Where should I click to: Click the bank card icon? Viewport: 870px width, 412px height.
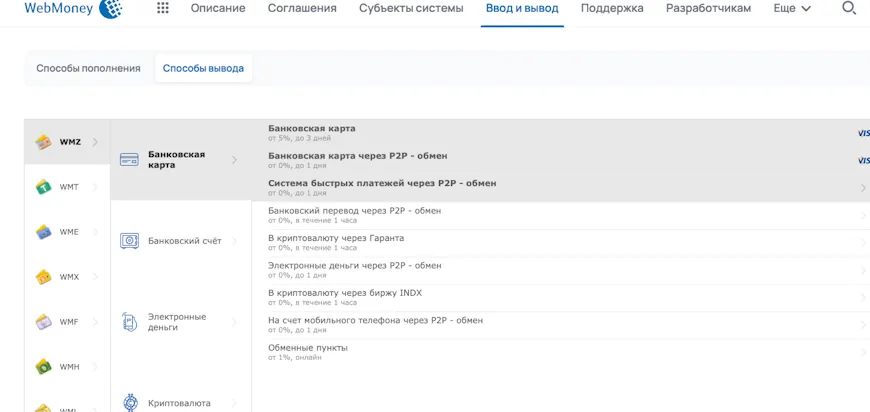click(x=129, y=160)
